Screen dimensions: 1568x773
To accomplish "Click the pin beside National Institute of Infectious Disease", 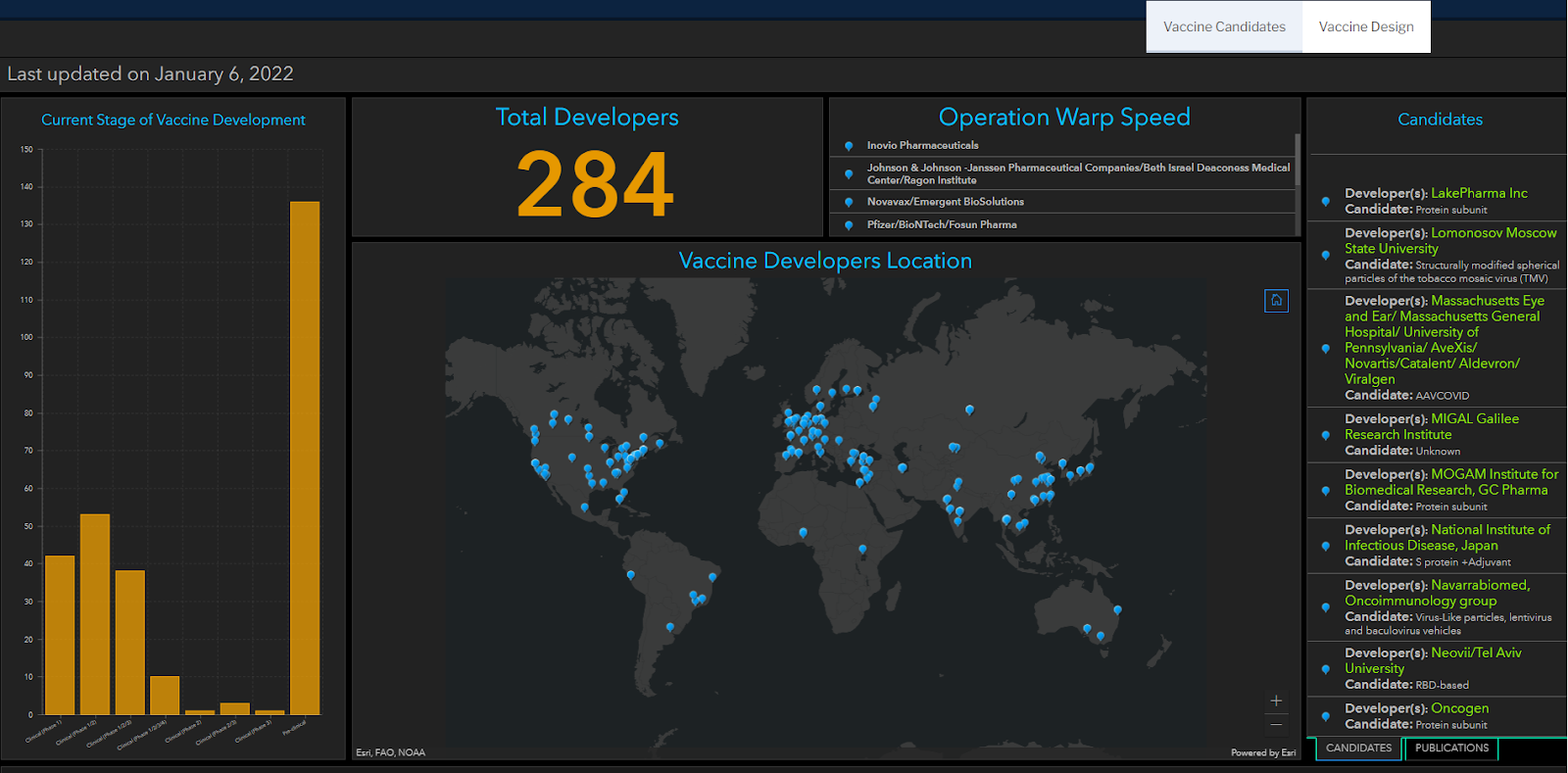I will coord(1326,547).
